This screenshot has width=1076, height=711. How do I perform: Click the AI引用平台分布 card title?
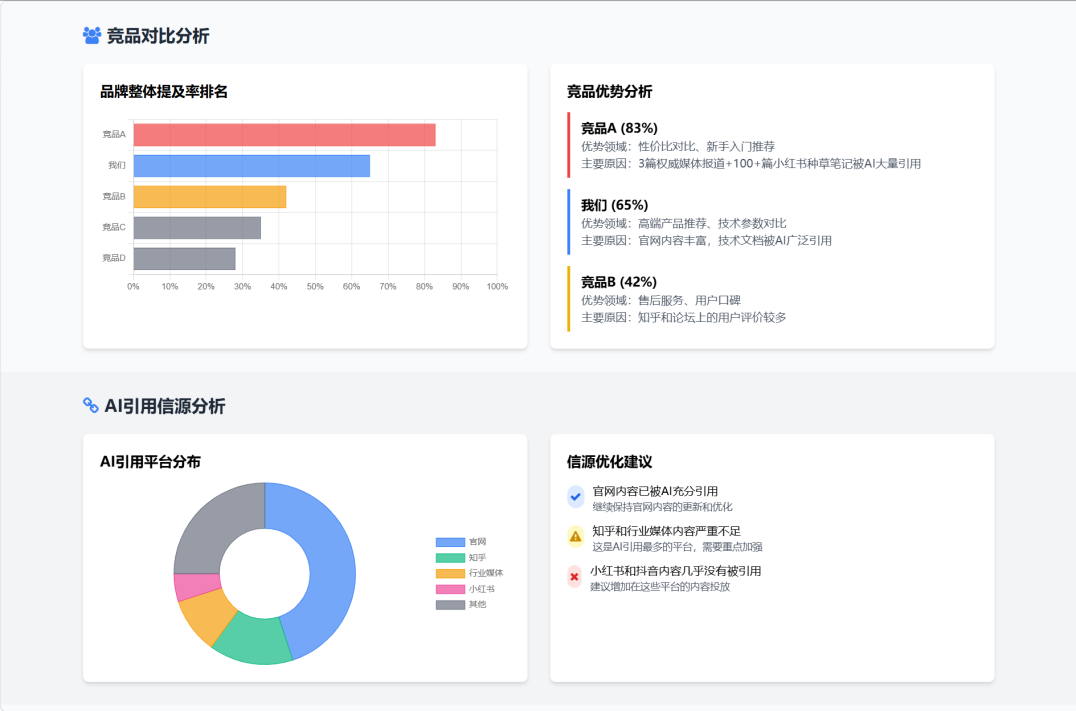tap(150, 462)
